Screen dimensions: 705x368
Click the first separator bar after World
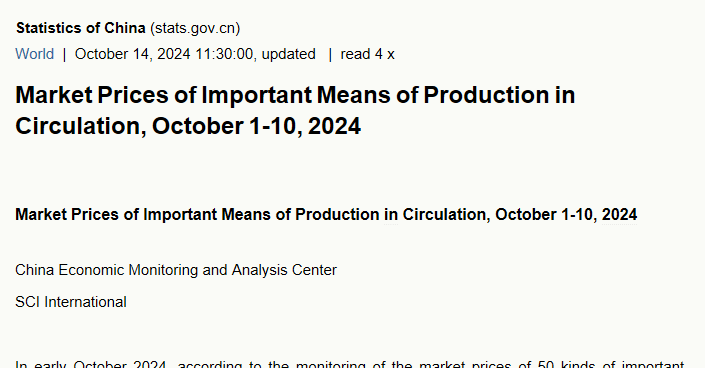click(x=64, y=54)
